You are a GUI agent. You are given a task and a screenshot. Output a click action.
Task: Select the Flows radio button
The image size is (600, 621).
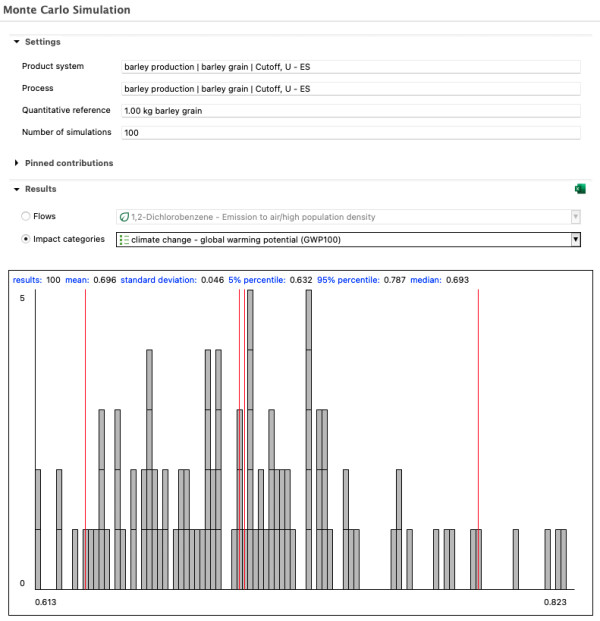[x=26, y=216]
